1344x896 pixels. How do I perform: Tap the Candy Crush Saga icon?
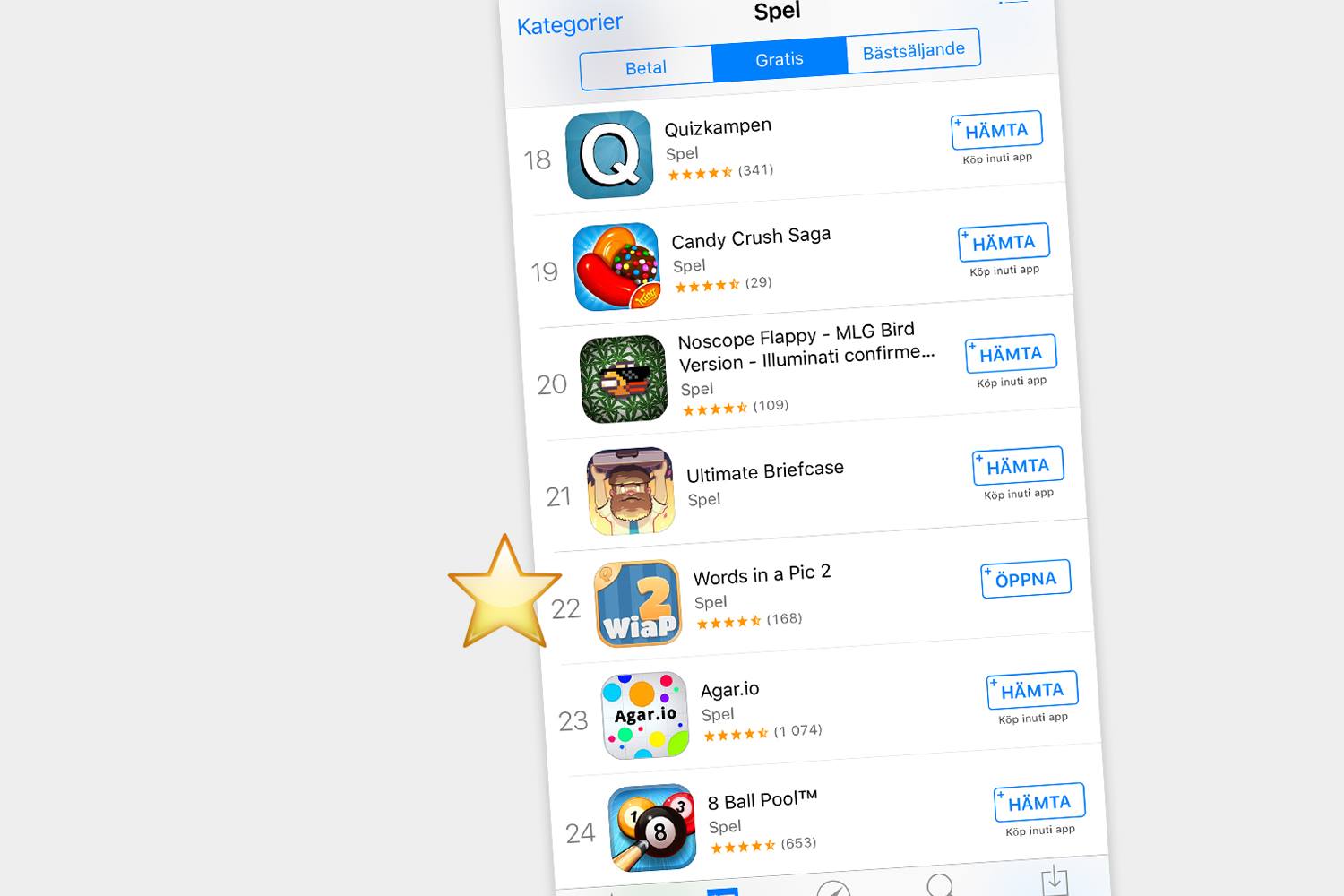(x=616, y=266)
